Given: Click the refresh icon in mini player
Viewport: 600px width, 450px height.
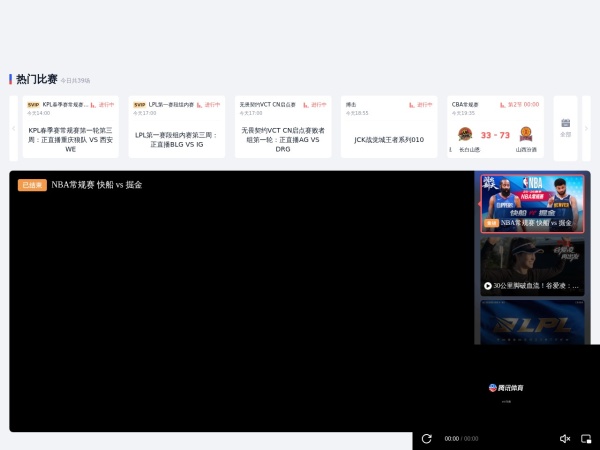Looking at the screenshot, I should click(x=427, y=438).
